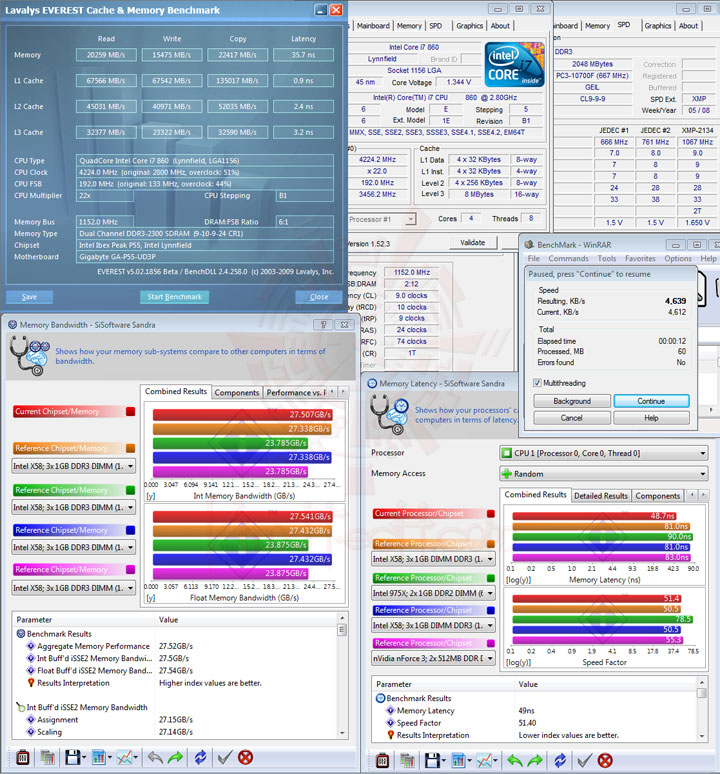Click the Memory Latency results list scrollbar
Viewport: 720px width, 774px height.
702,709
